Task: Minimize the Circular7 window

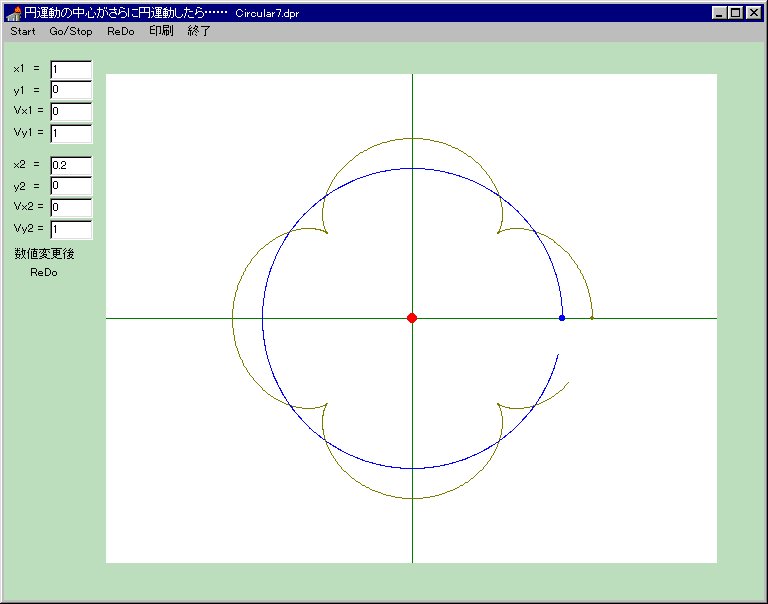Action: [x=720, y=13]
